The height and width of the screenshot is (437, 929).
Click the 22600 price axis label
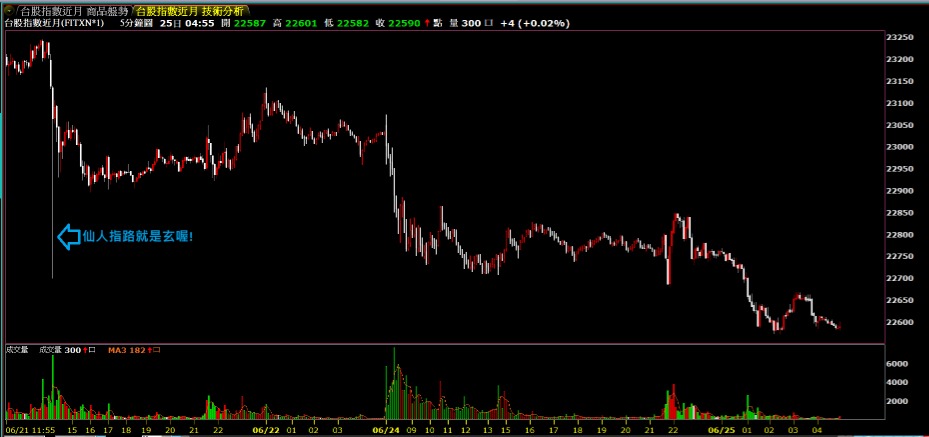tap(899, 322)
